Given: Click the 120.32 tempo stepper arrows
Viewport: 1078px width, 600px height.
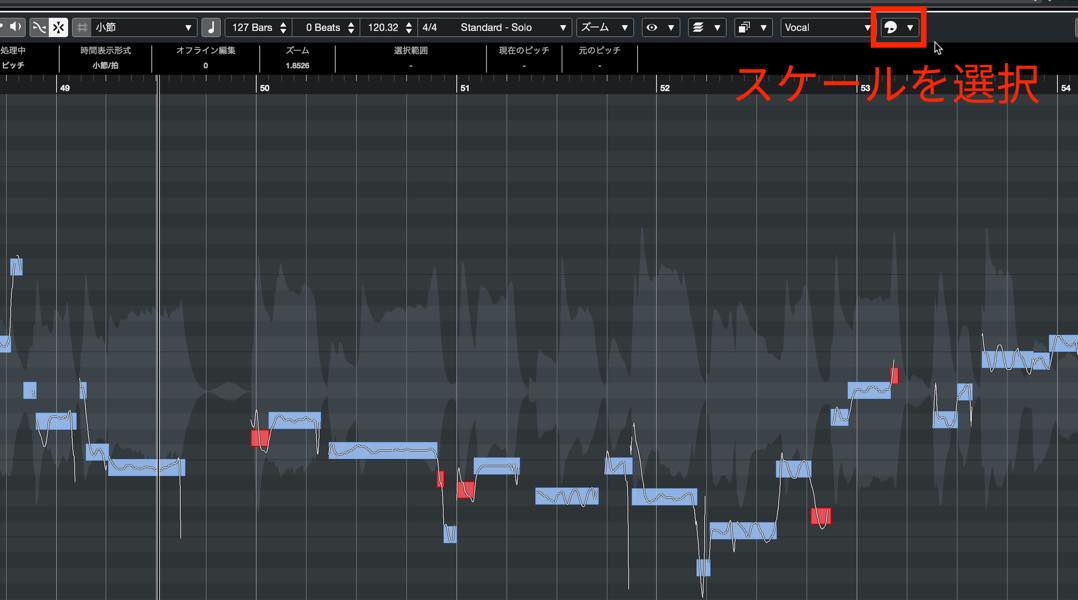Looking at the screenshot, I should point(408,27).
